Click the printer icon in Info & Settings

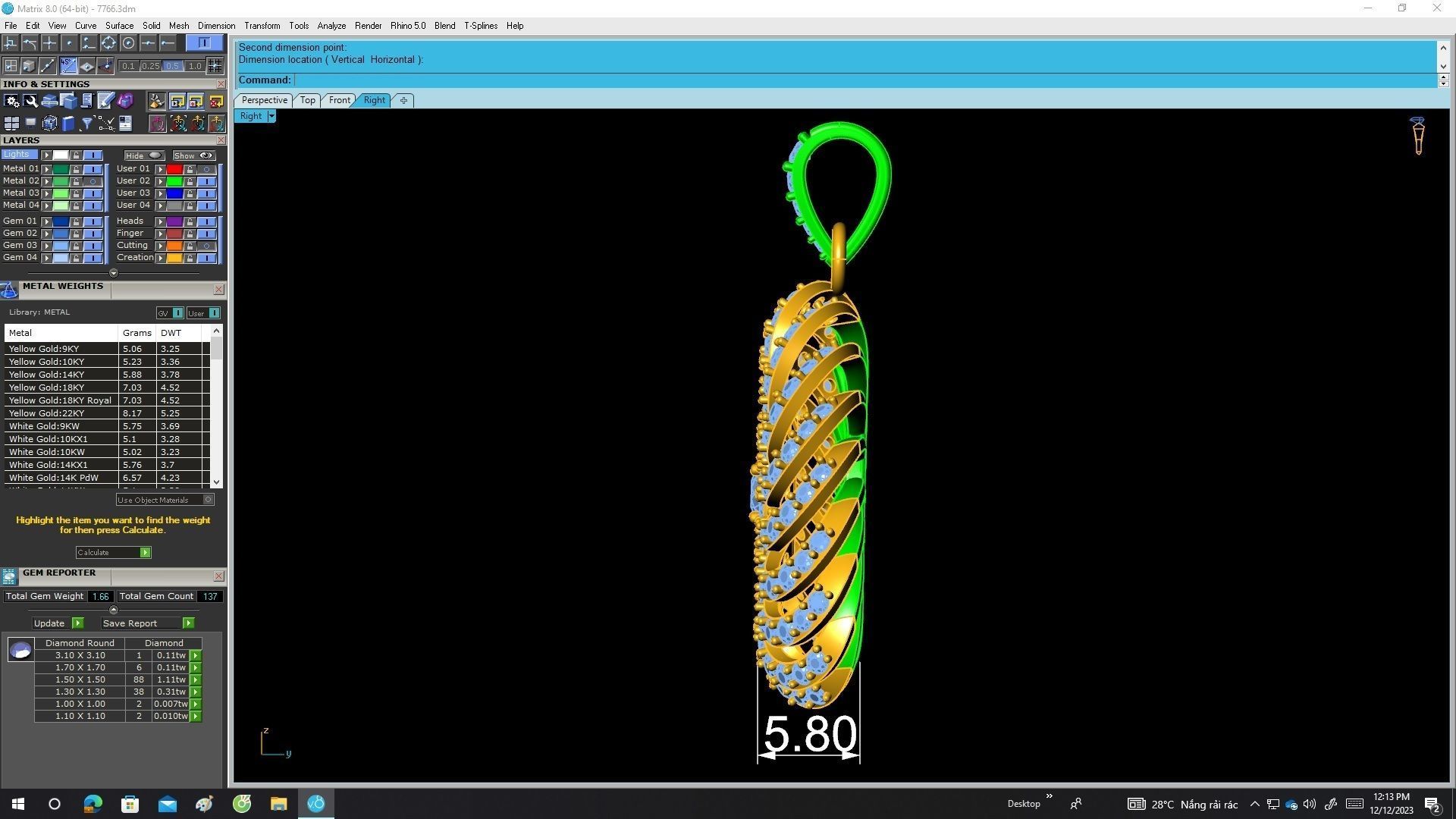point(49,101)
